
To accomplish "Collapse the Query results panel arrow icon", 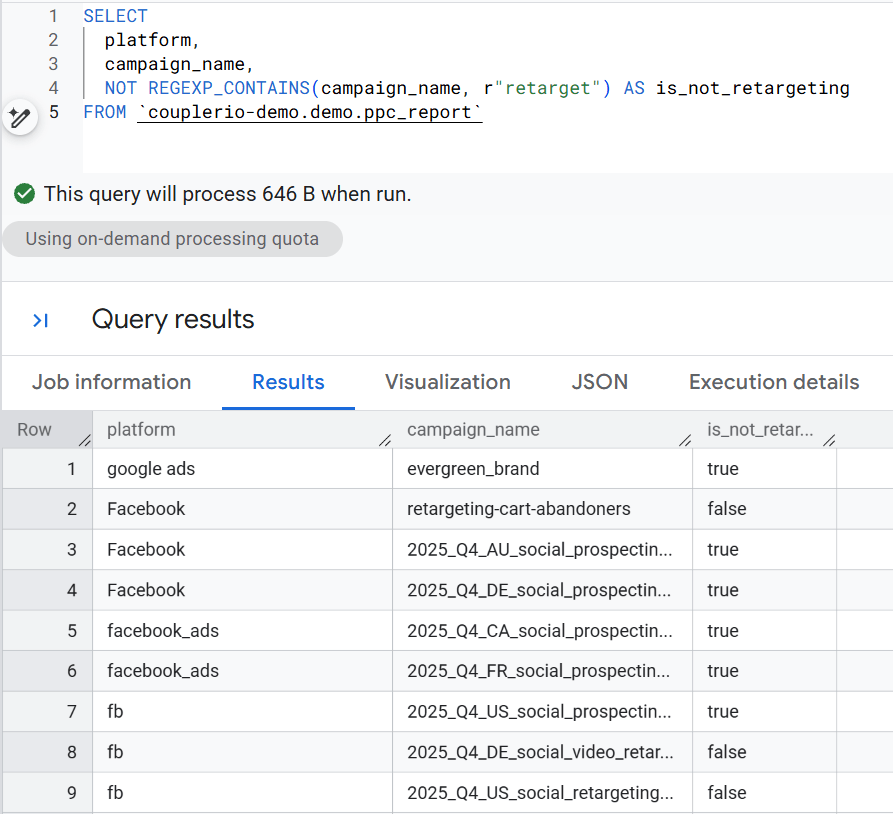I will coord(40,321).
